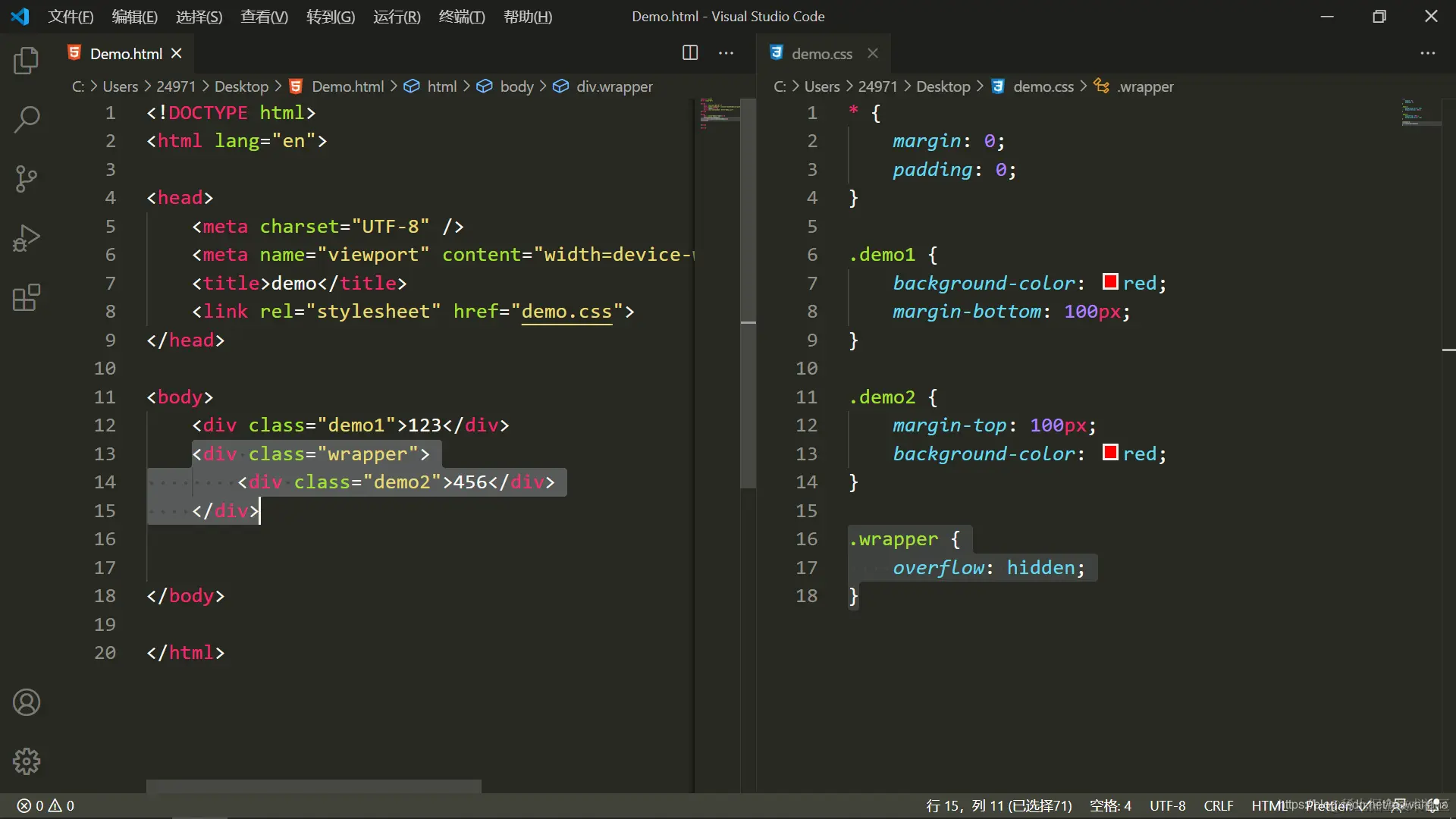The height and width of the screenshot is (819, 1456).
Task: Click the red swatch on background-color line 7
Action: [1110, 282]
